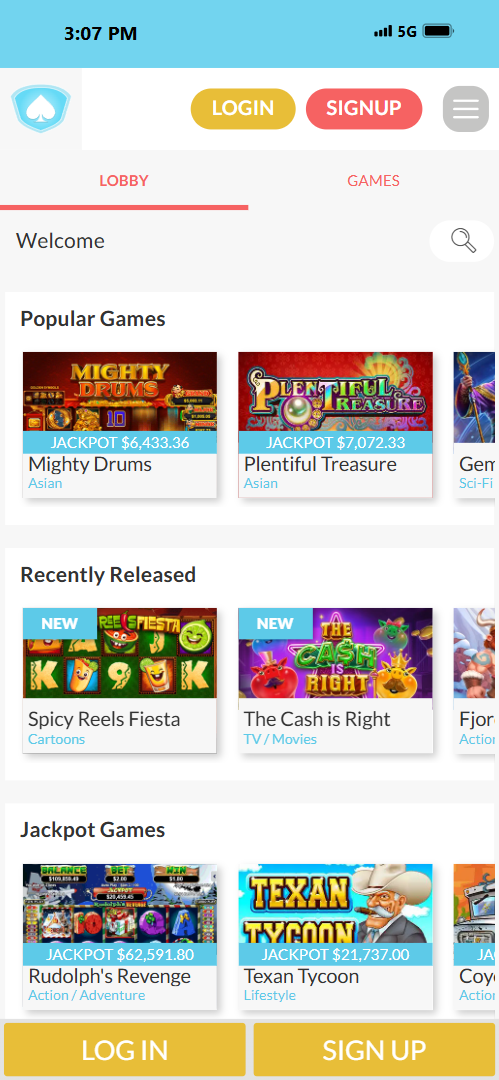This screenshot has width=499, height=1080.
Task: Open the hamburger menu icon
Action: (466, 109)
